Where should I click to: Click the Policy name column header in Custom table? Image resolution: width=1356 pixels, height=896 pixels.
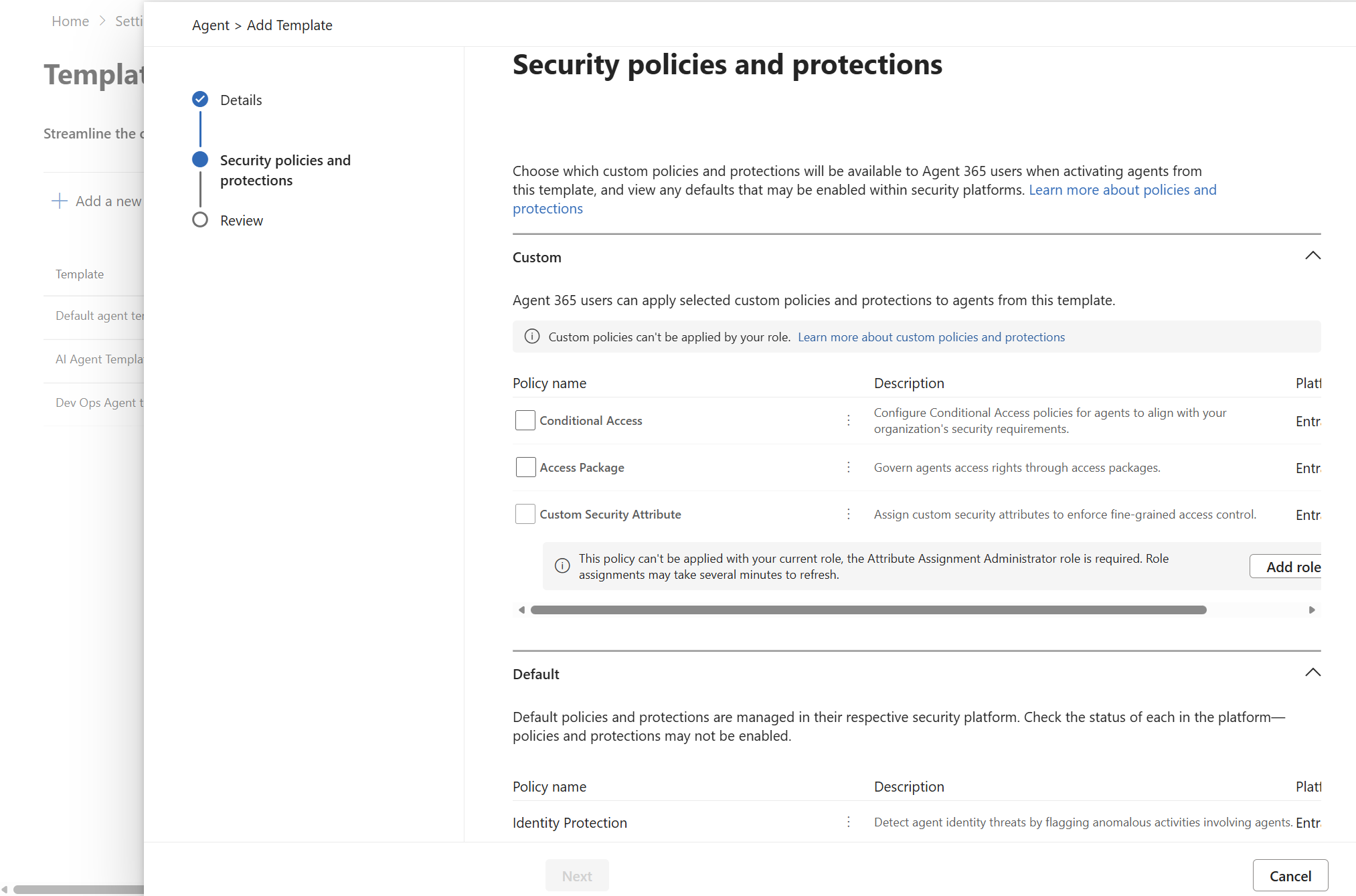click(x=549, y=383)
